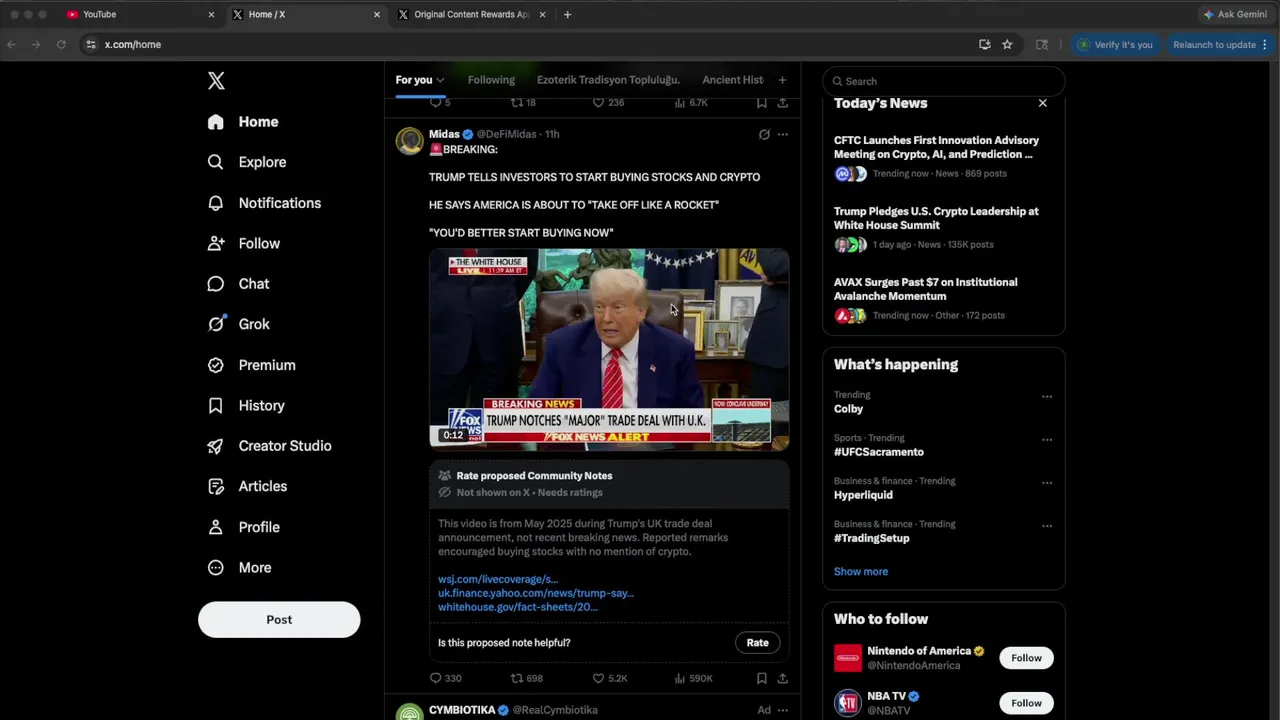Switch to Original Content Rewards browser tab
This screenshot has height=720, width=1280.
(x=471, y=14)
